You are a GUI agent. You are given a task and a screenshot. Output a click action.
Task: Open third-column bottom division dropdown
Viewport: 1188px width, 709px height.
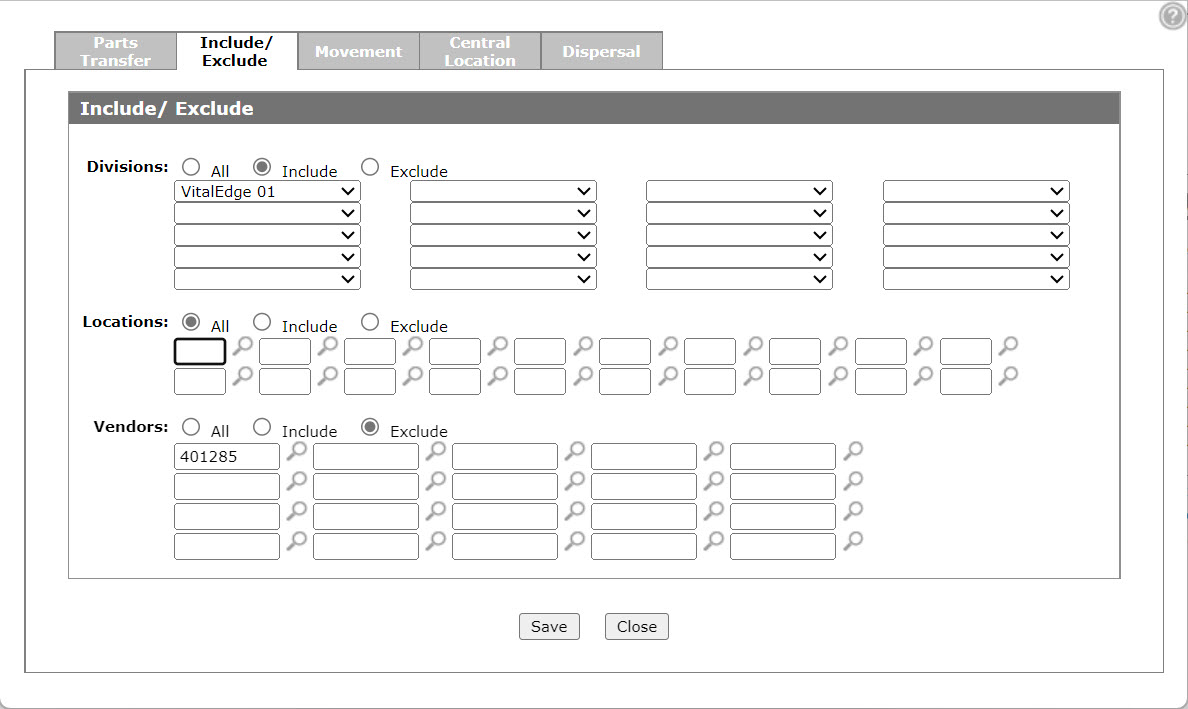tap(739, 279)
